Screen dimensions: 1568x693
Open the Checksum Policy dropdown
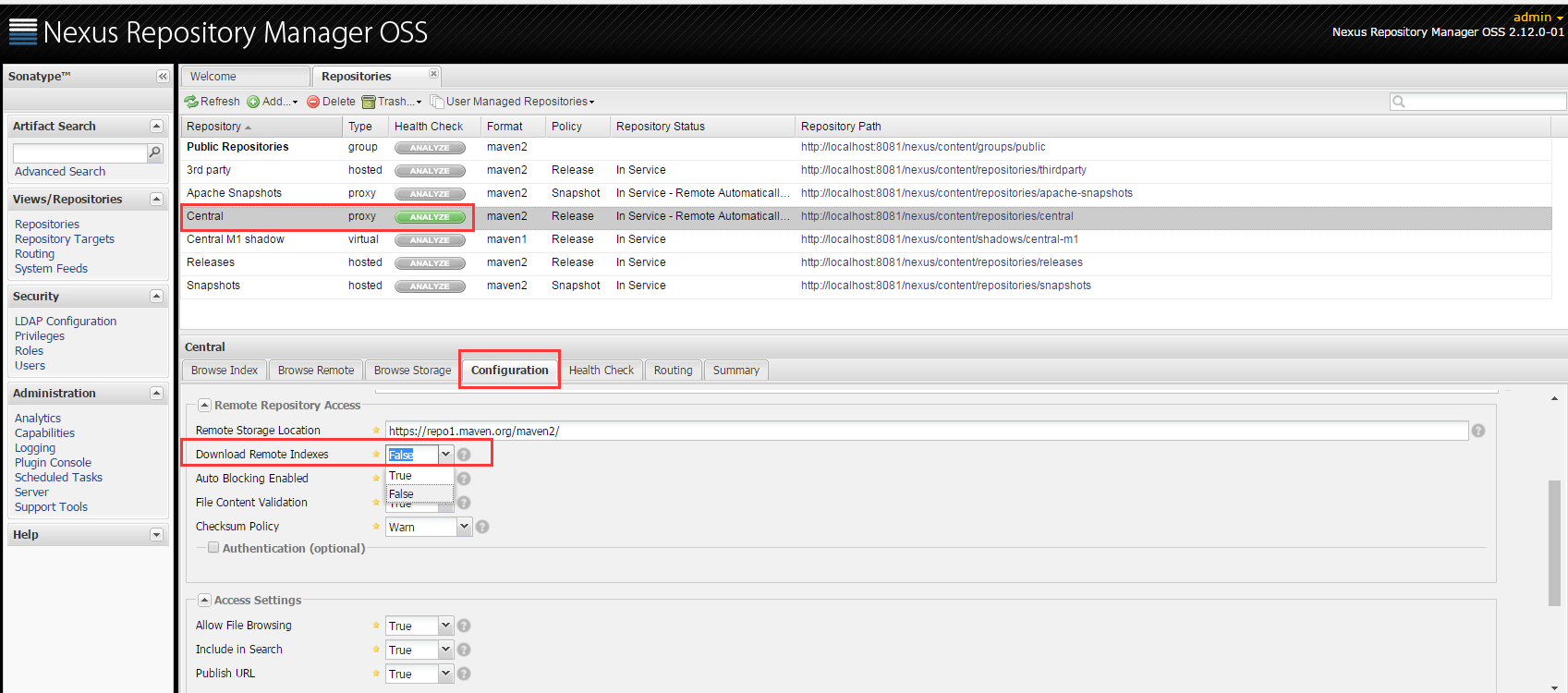464,527
